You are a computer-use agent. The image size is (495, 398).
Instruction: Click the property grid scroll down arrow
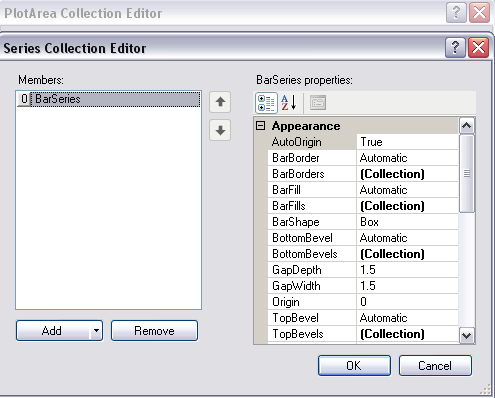pyautogui.click(x=467, y=335)
